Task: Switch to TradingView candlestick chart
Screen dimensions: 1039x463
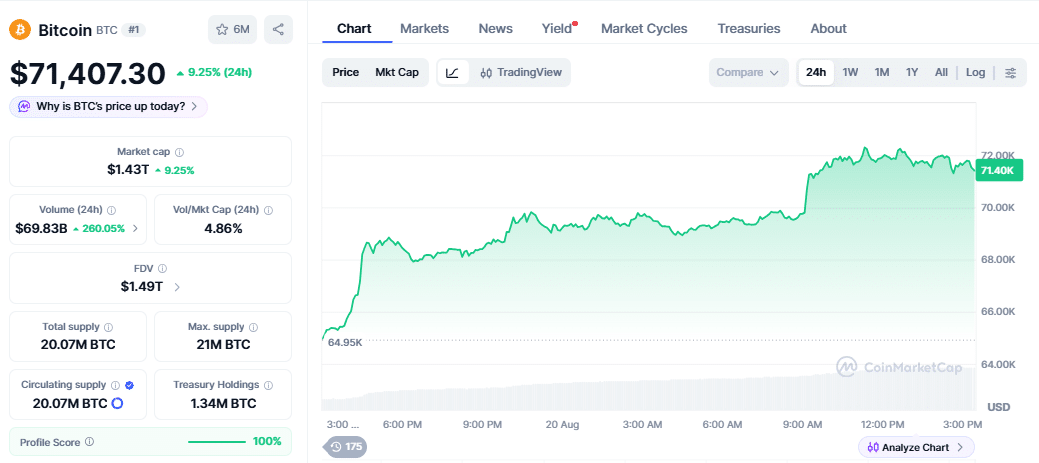Action: click(x=520, y=72)
